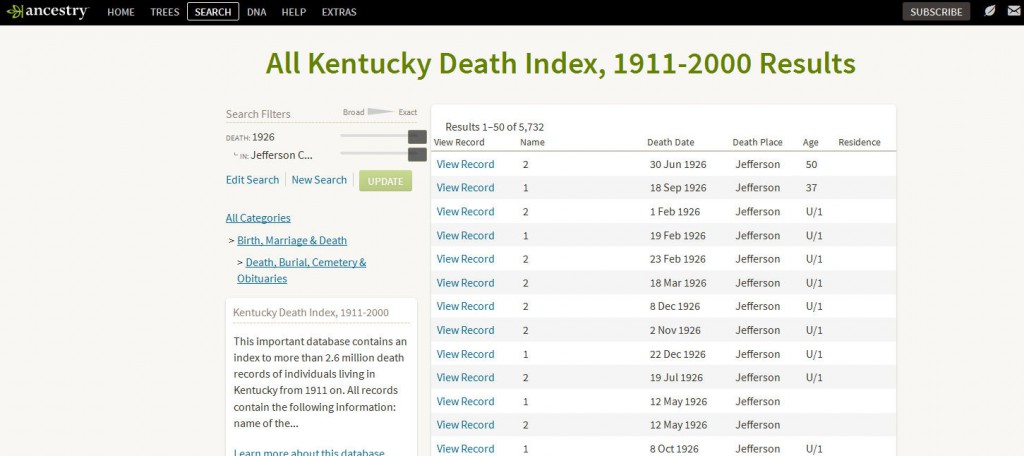1024x456 pixels.
Task: View Record for 8 Oct 1926 death
Action: pos(465,449)
